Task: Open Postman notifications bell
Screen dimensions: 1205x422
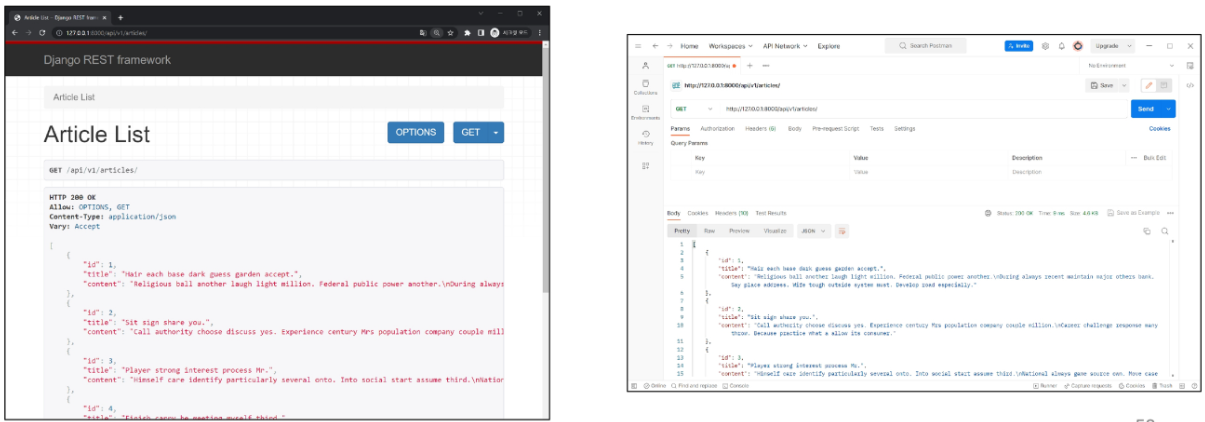Action: tap(1061, 46)
